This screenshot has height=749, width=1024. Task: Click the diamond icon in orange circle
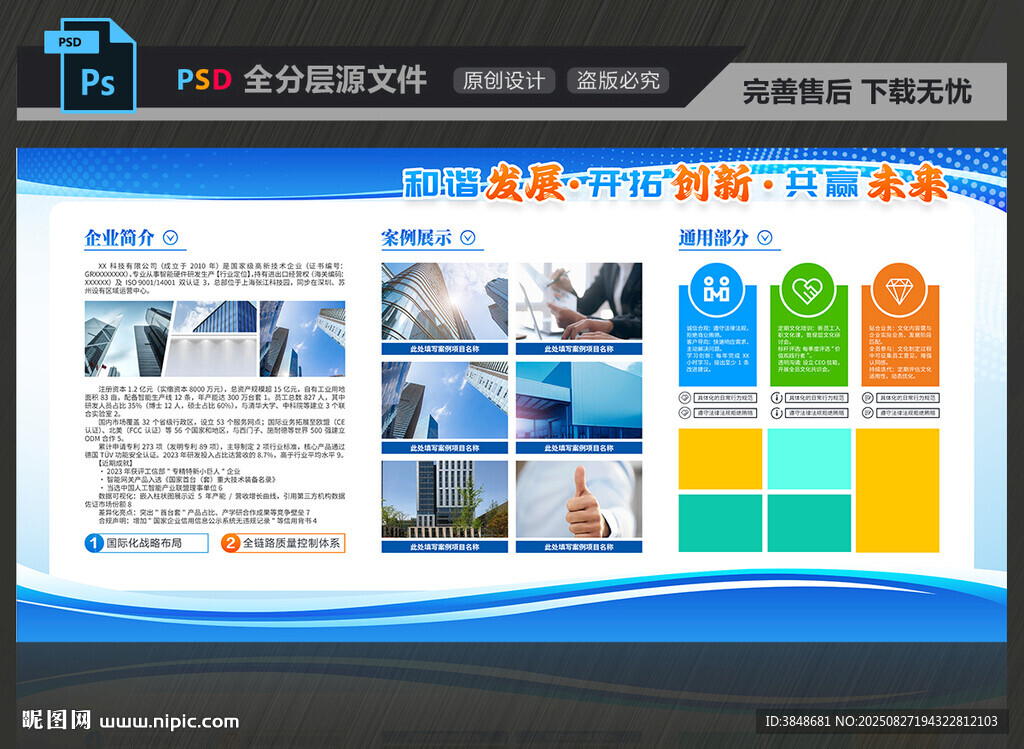899,290
